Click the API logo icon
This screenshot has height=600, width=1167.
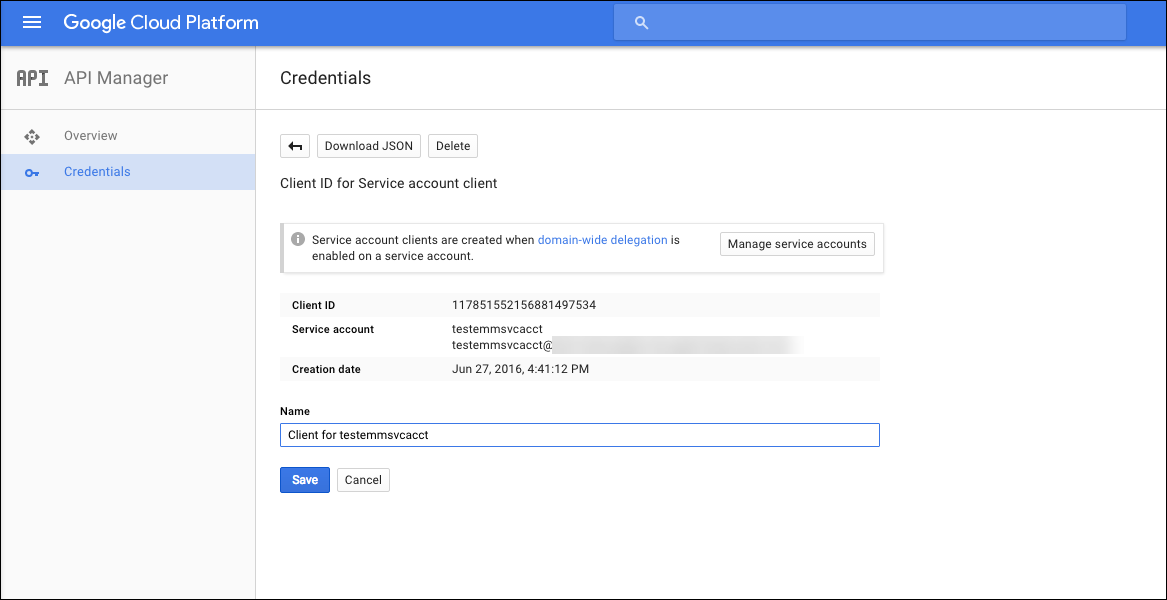coord(33,78)
